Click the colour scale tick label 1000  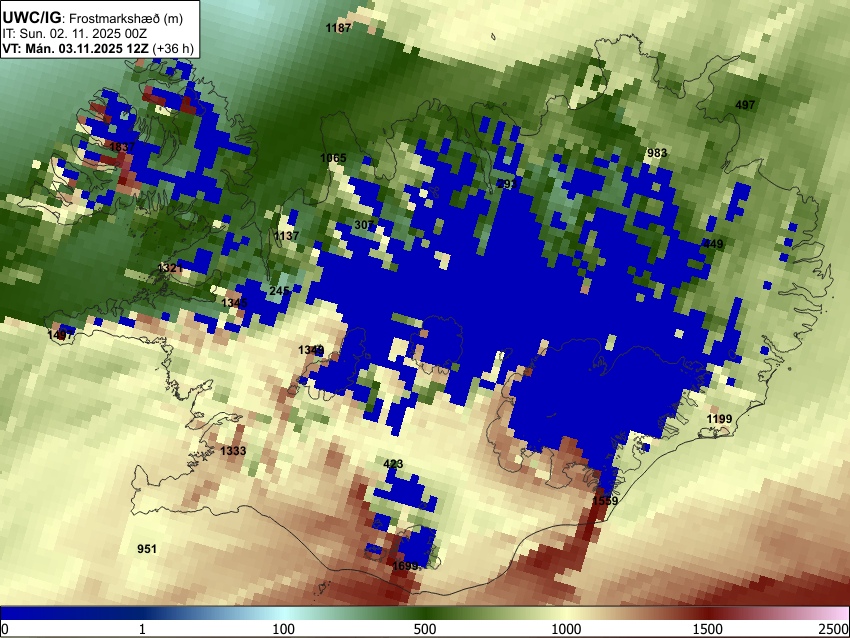pyautogui.click(x=566, y=629)
